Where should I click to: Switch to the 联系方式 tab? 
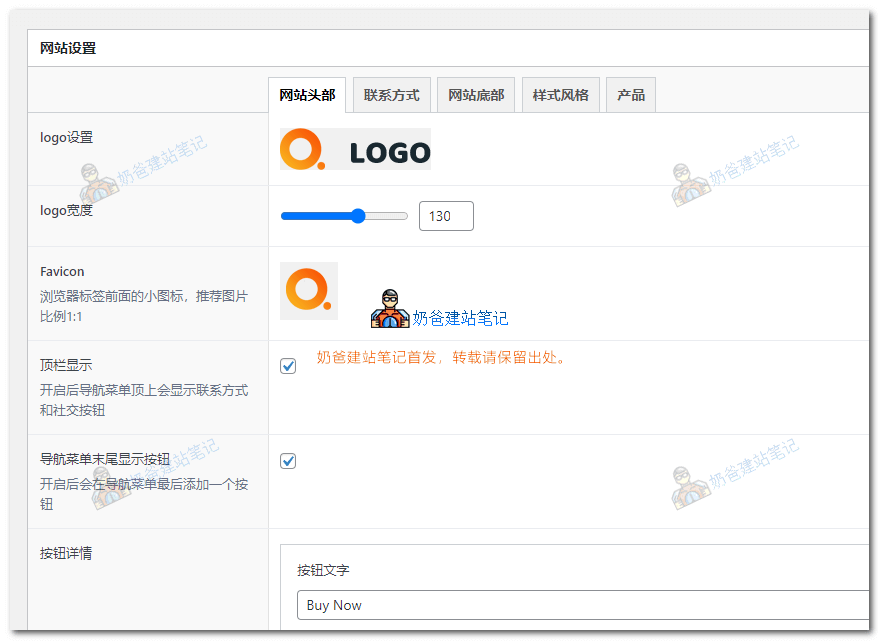(x=391, y=94)
